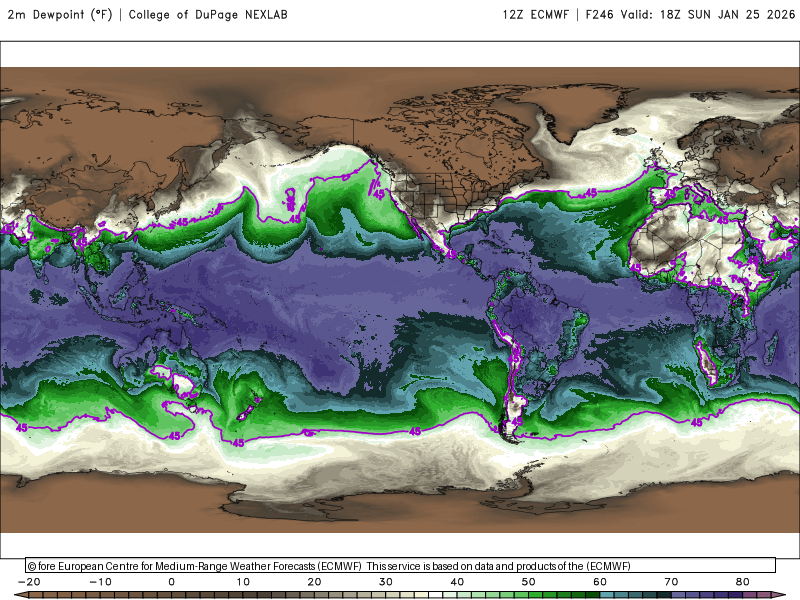Click the ECMWF copyright notice box
Screen dimensions: 800x600
tap(401, 565)
